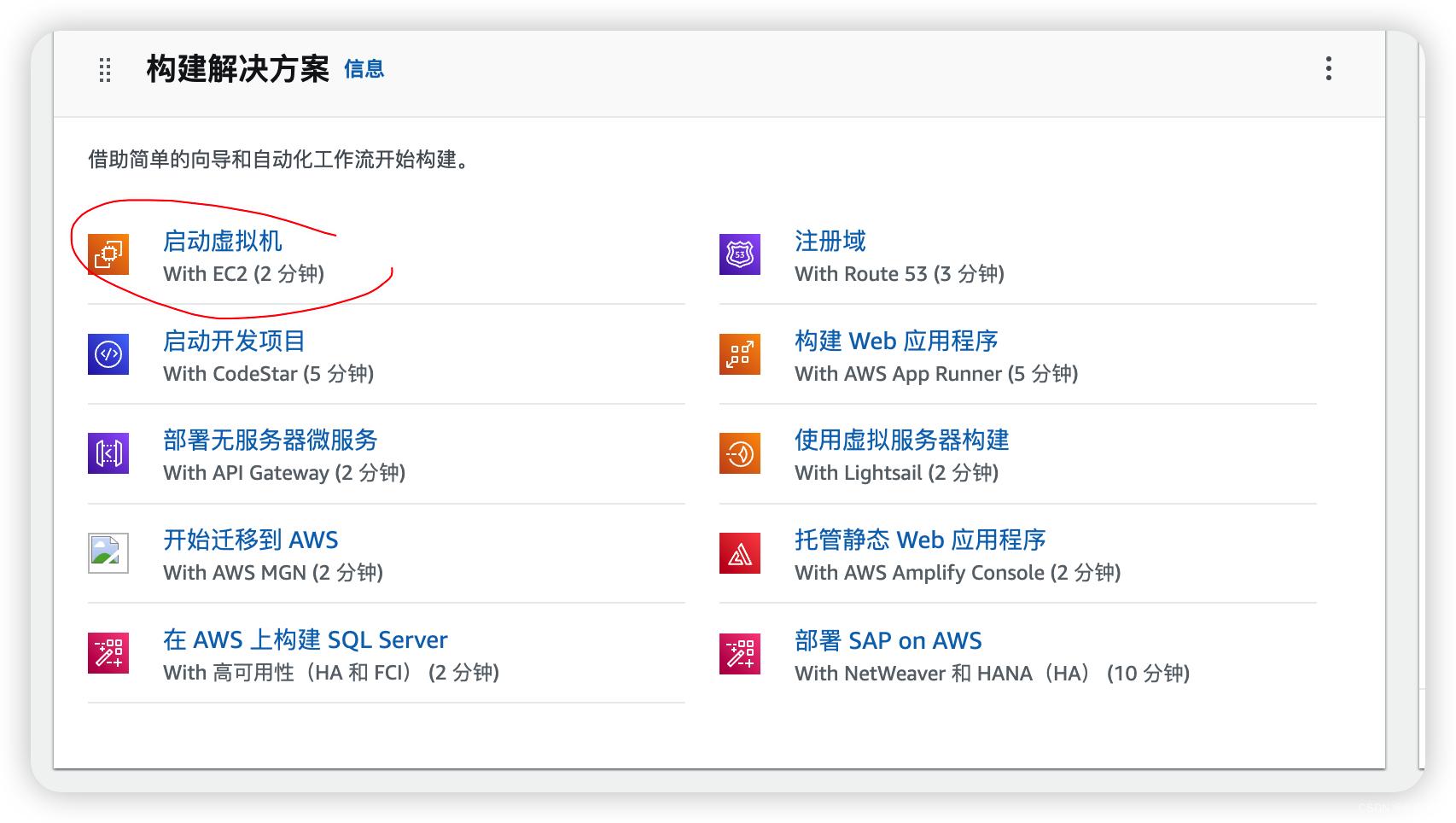Click the EC2 orange chip icon
Screen dimensions: 1456x823
tap(108, 254)
